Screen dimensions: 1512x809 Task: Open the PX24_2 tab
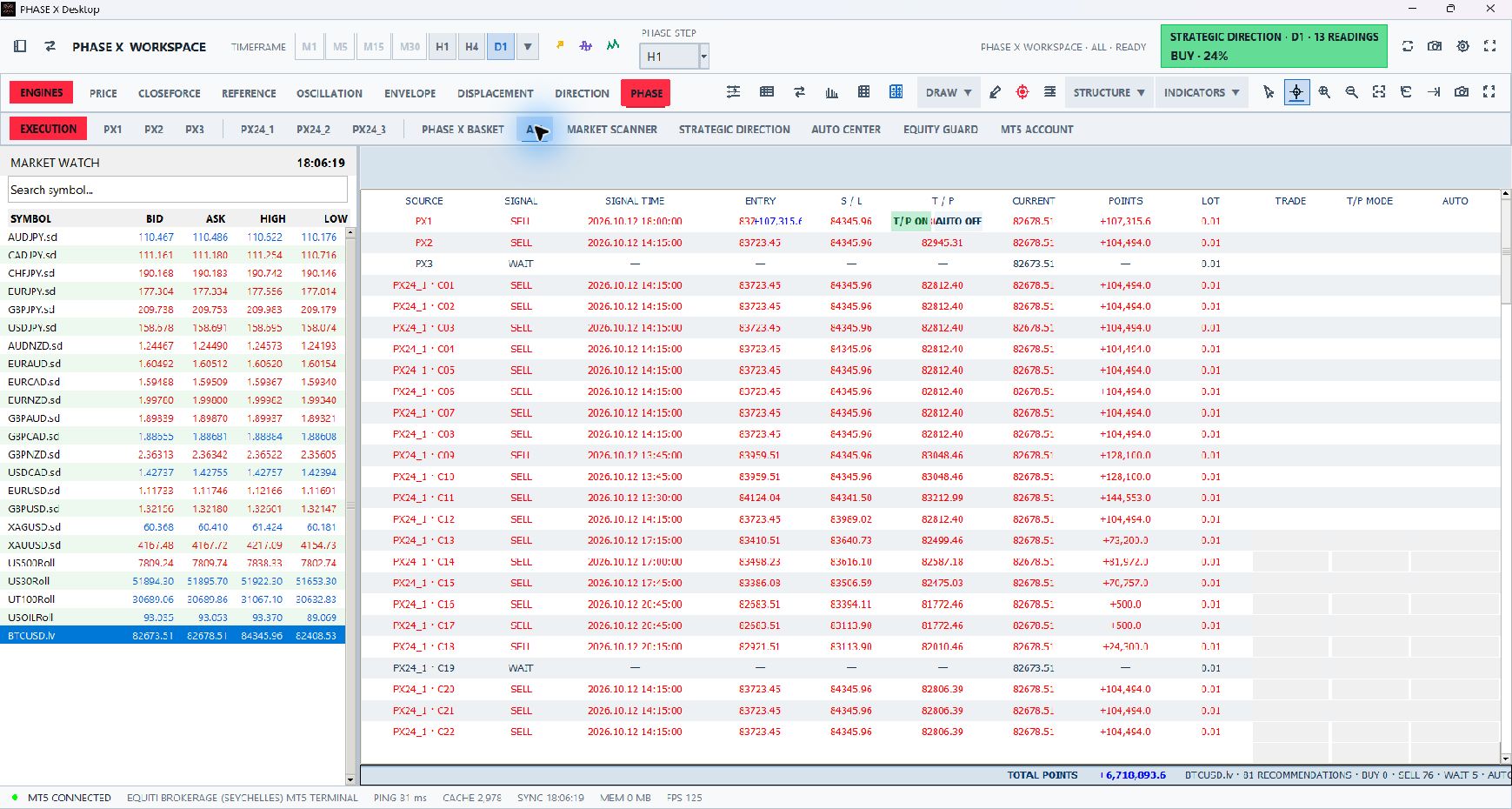(x=313, y=129)
